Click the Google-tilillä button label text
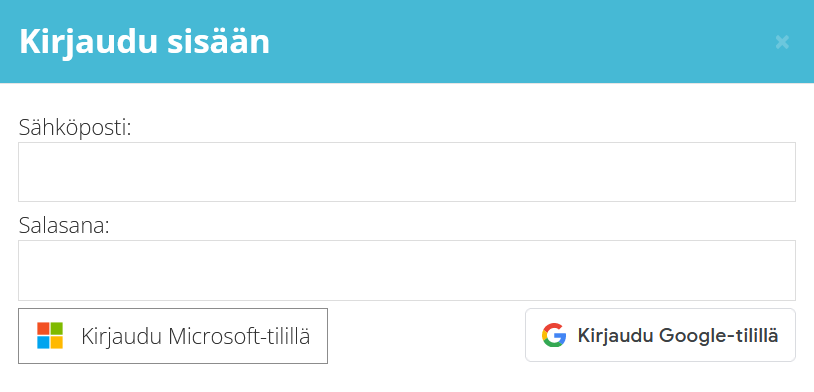This screenshot has height=392, width=814. click(677, 335)
